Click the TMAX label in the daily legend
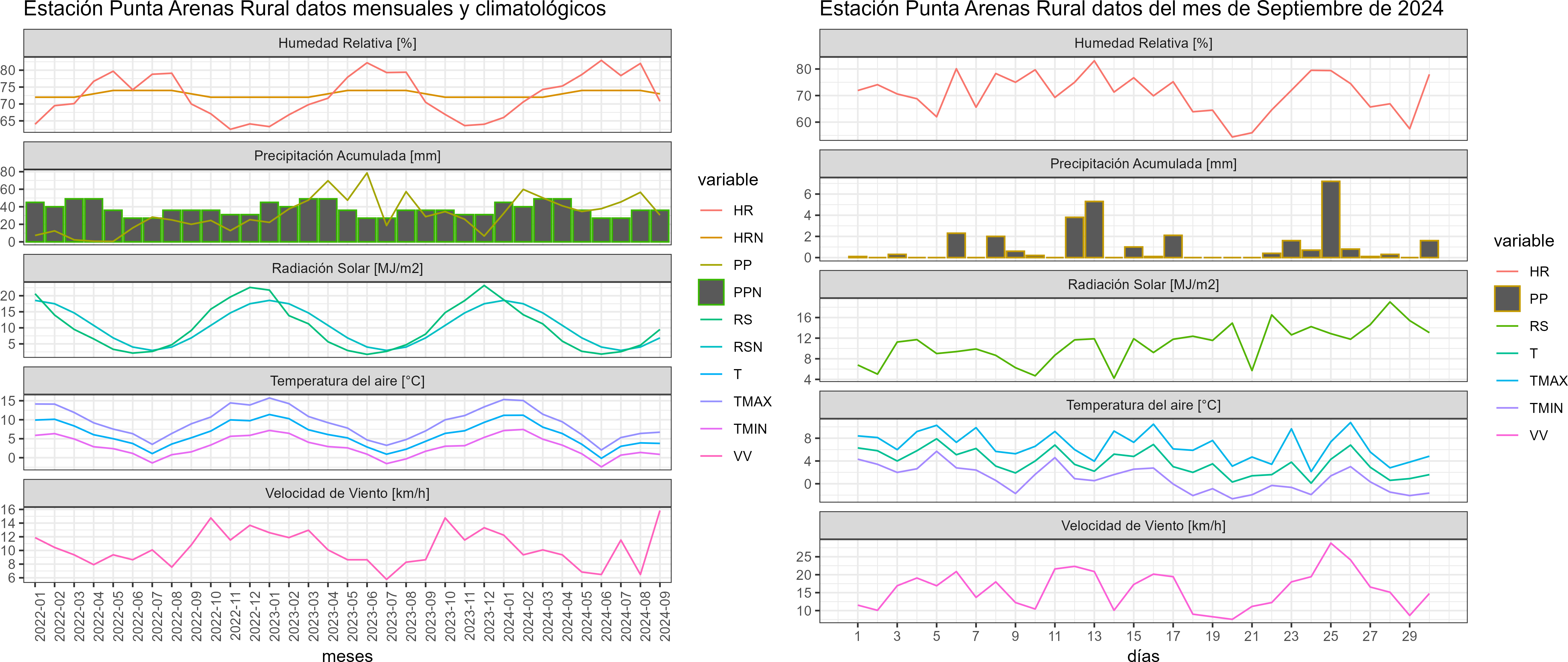Screen dimensions: 1568x662 click(x=1548, y=381)
